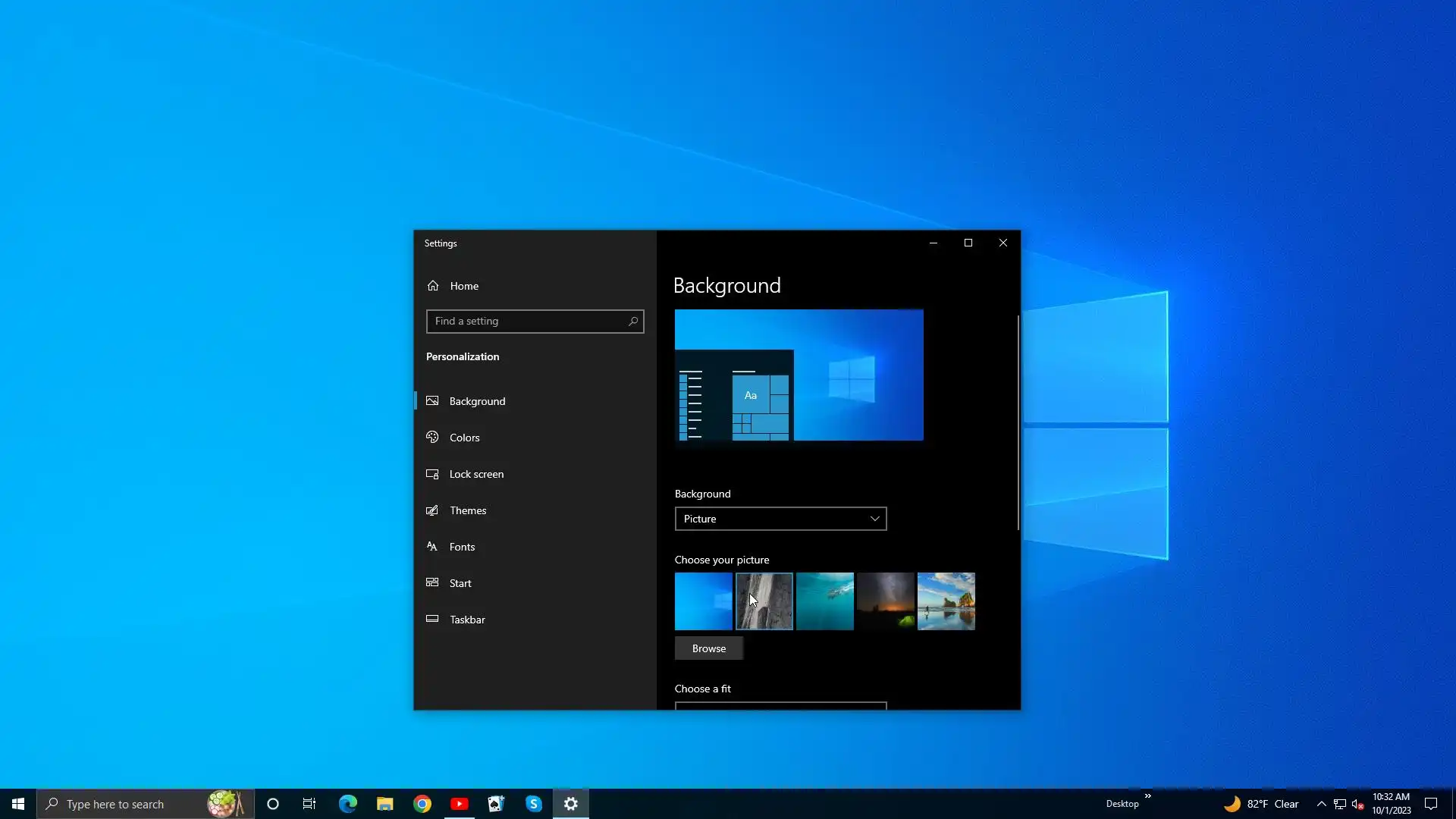Click the Find a setting search field
The height and width of the screenshot is (819, 1456).
(x=527, y=322)
